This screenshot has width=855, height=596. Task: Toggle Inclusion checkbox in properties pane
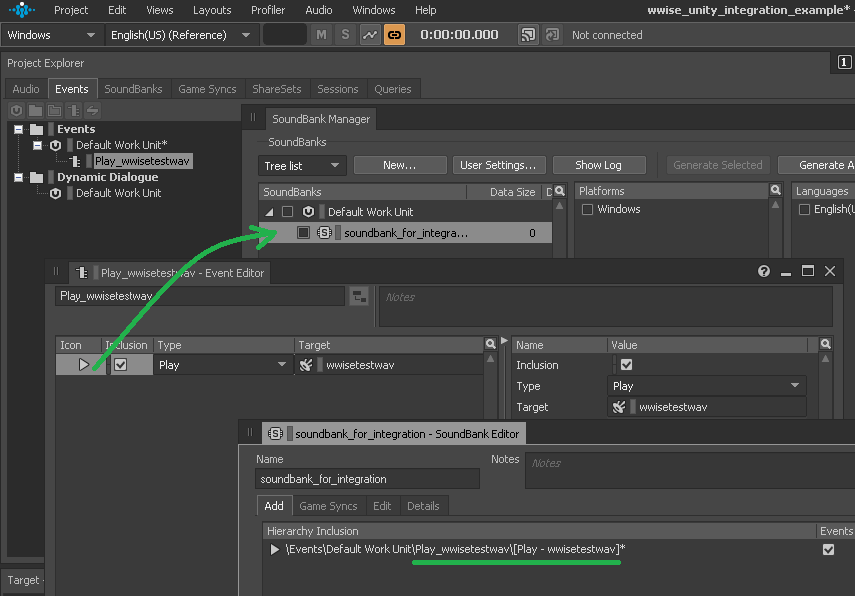pyautogui.click(x=627, y=365)
